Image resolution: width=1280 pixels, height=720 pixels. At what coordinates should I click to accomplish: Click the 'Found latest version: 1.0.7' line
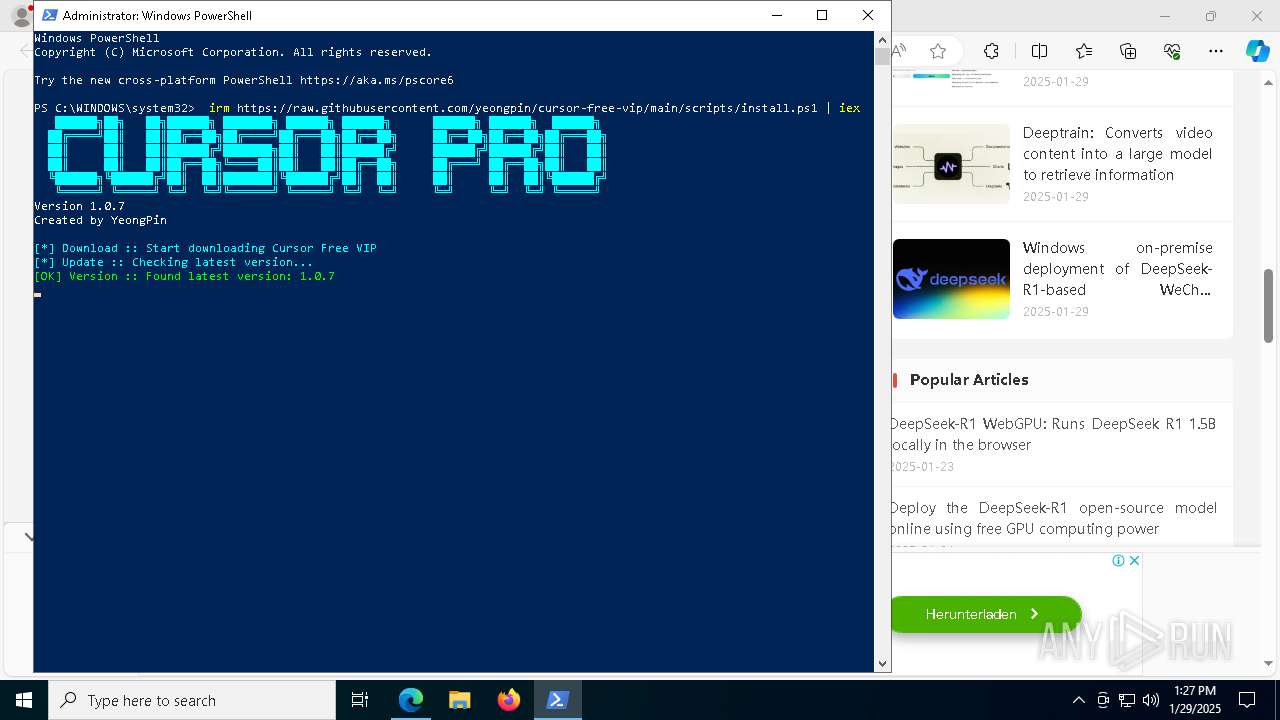pyautogui.click(x=184, y=276)
